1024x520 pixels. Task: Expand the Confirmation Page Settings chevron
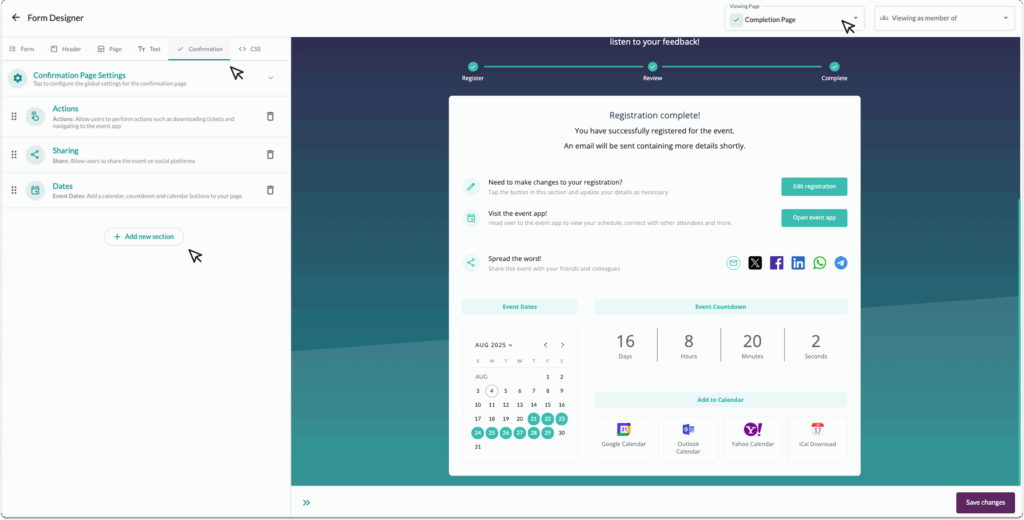[270, 78]
